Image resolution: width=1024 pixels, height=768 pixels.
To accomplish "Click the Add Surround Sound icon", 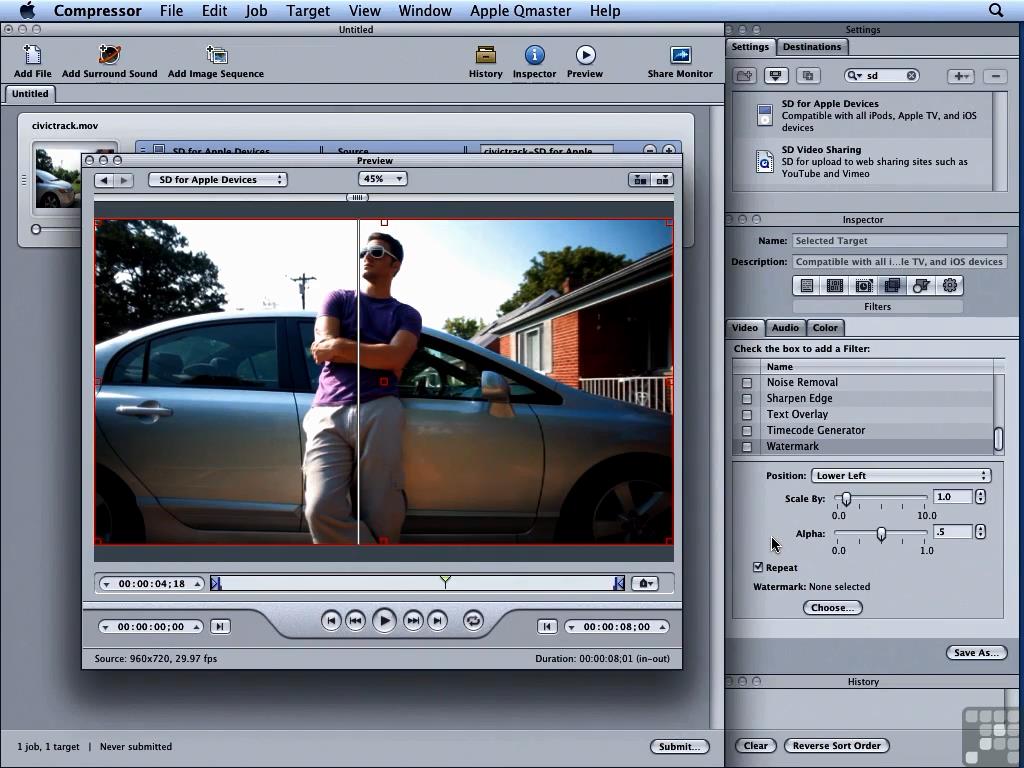I will pyautogui.click(x=109, y=55).
